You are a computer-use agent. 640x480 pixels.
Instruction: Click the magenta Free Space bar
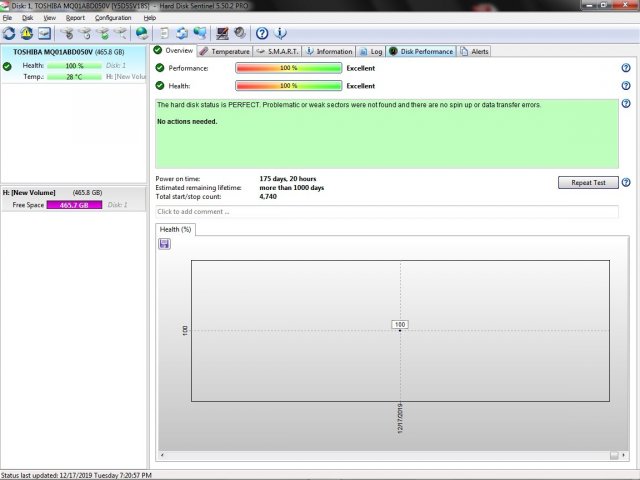74,205
